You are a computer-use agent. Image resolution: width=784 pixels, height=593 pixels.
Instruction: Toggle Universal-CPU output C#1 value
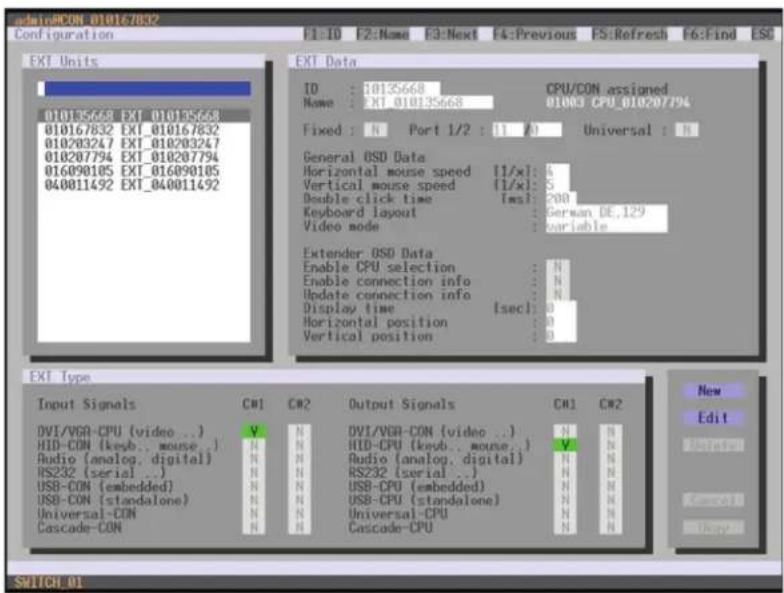[565, 513]
